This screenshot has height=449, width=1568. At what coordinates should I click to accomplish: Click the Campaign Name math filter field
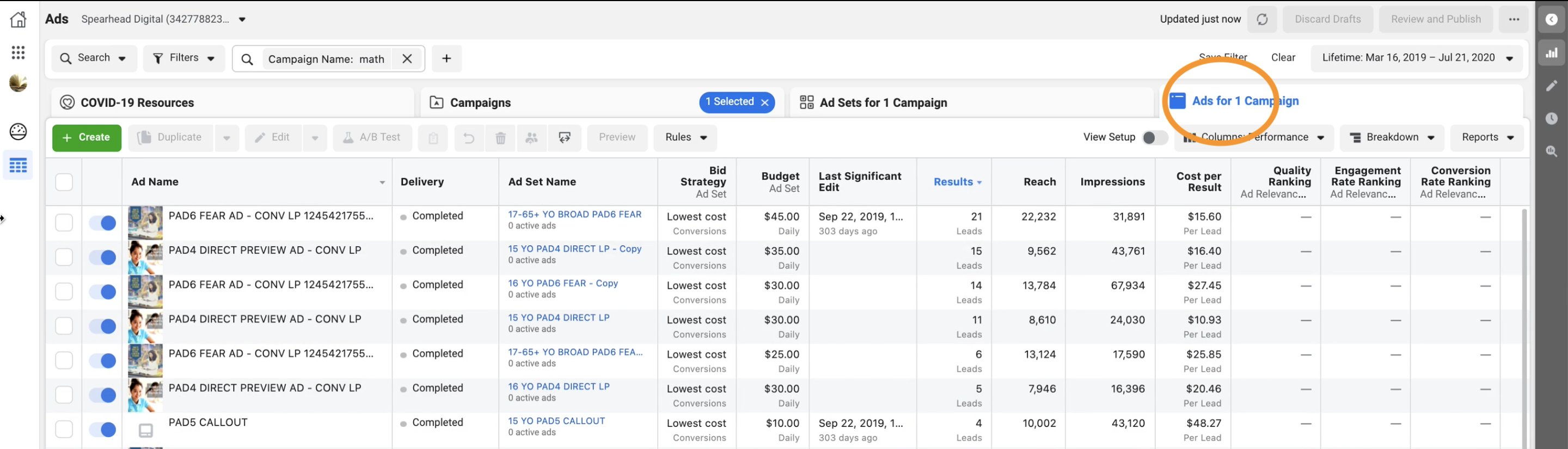(329, 58)
